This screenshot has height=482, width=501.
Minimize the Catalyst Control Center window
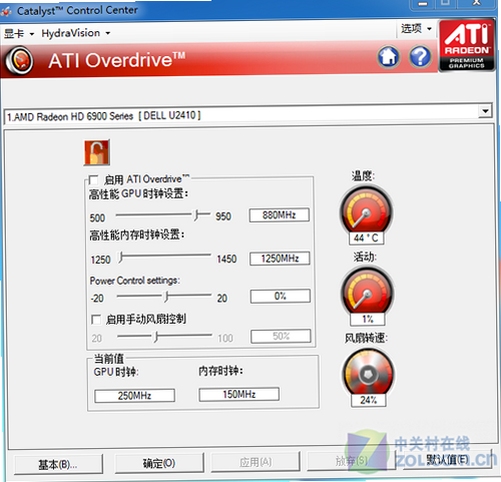point(423,4)
